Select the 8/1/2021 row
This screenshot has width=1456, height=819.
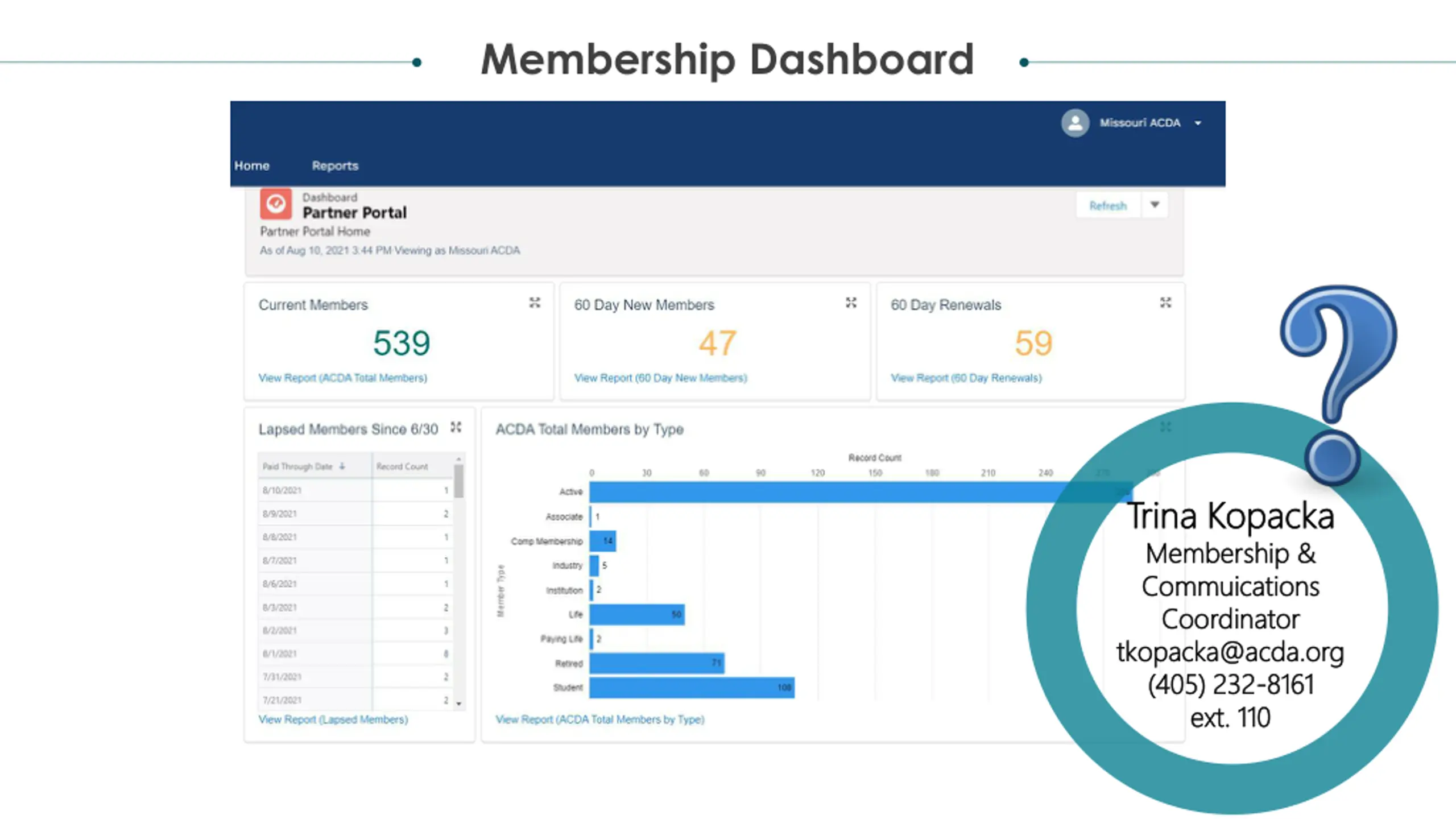pyautogui.click(x=355, y=653)
